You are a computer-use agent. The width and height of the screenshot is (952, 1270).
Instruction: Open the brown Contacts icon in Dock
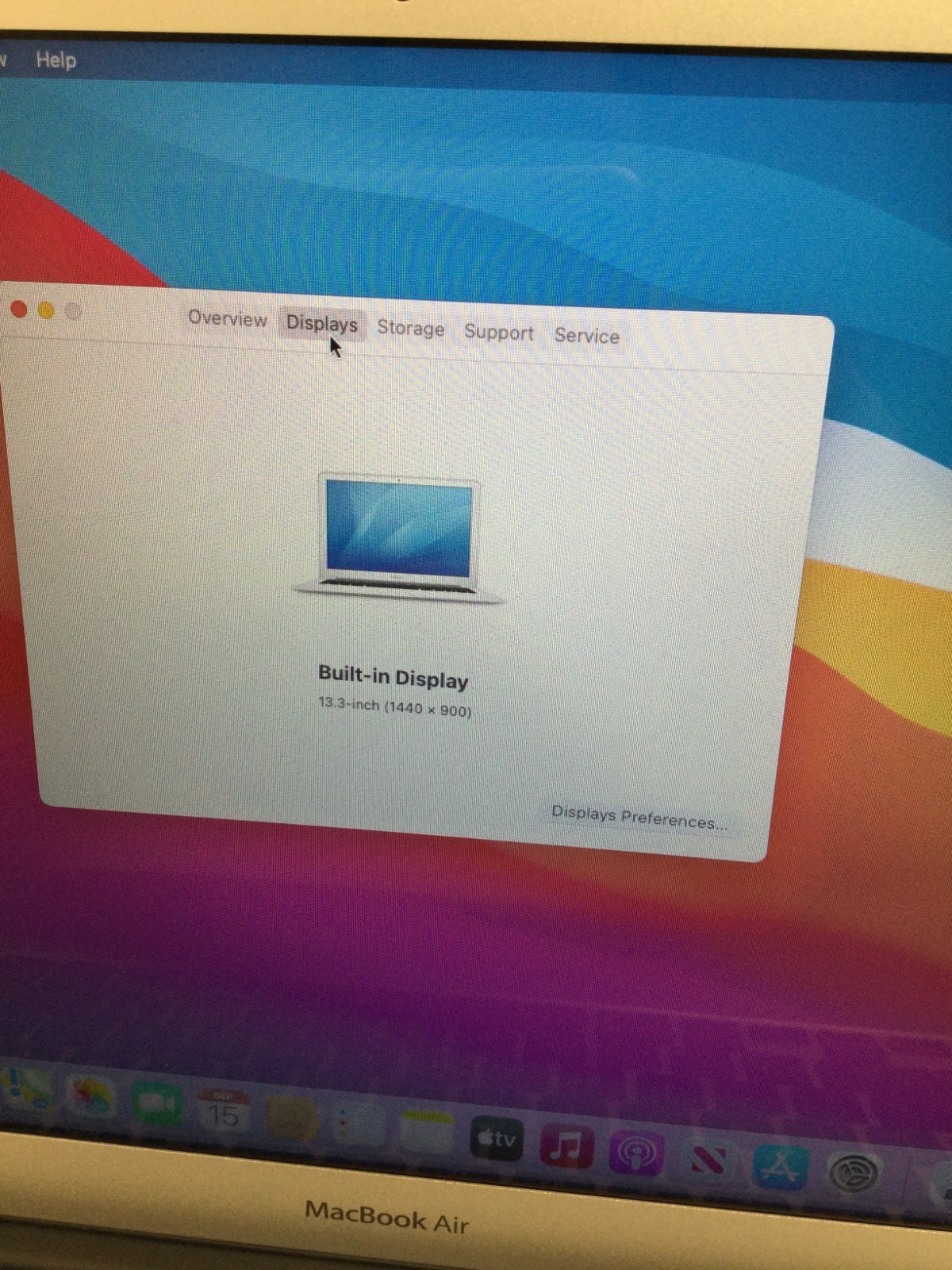click(292, 1118)
